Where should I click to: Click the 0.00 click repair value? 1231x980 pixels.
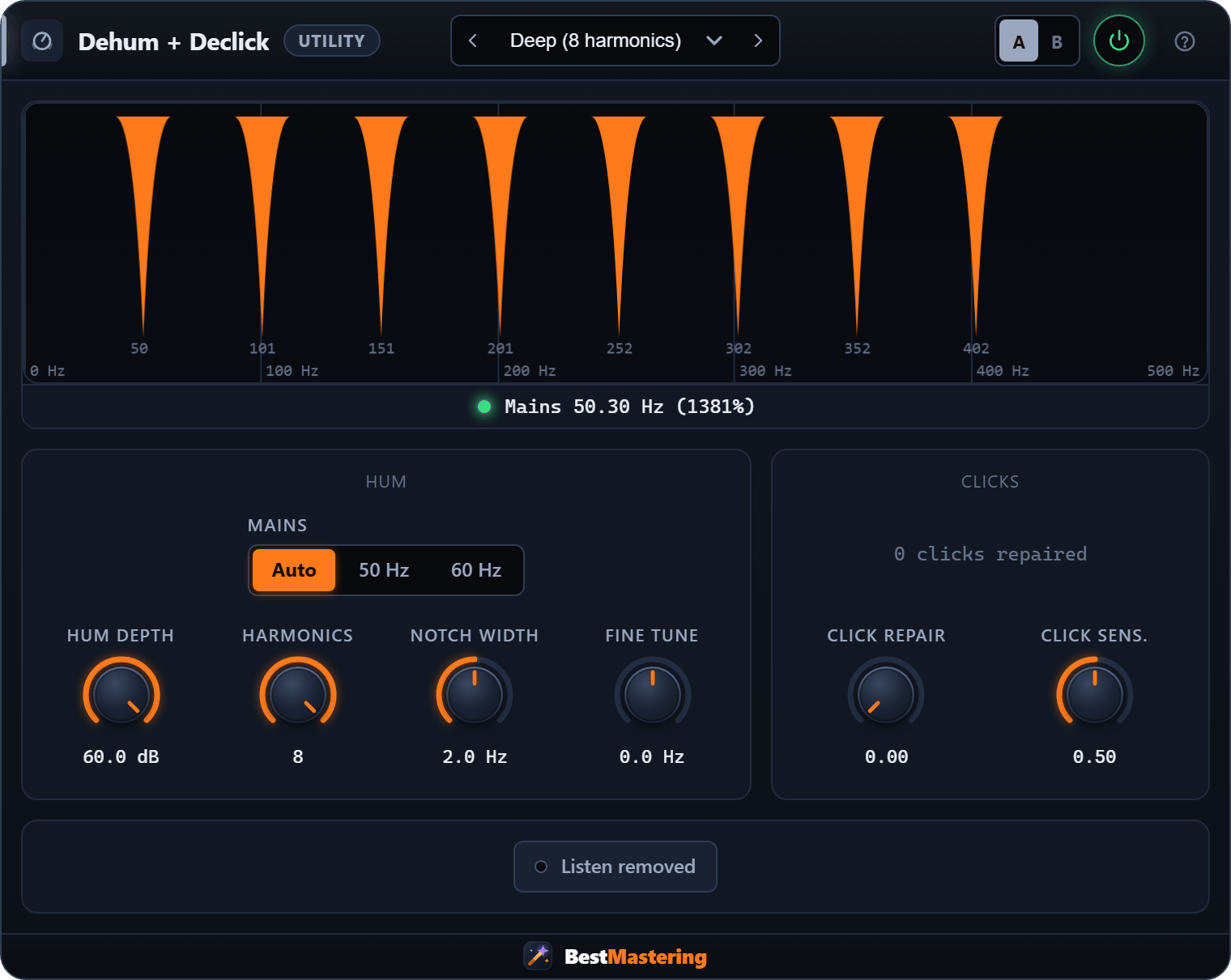(886, 756)
